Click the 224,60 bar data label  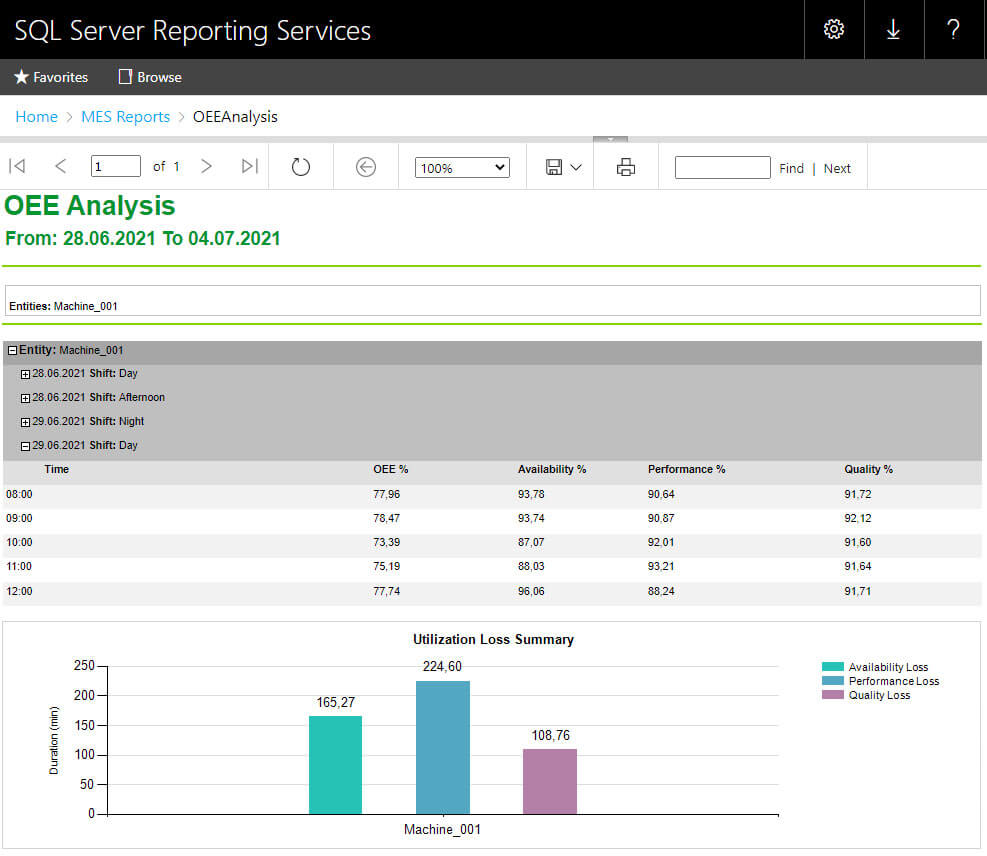click(442, 667)
